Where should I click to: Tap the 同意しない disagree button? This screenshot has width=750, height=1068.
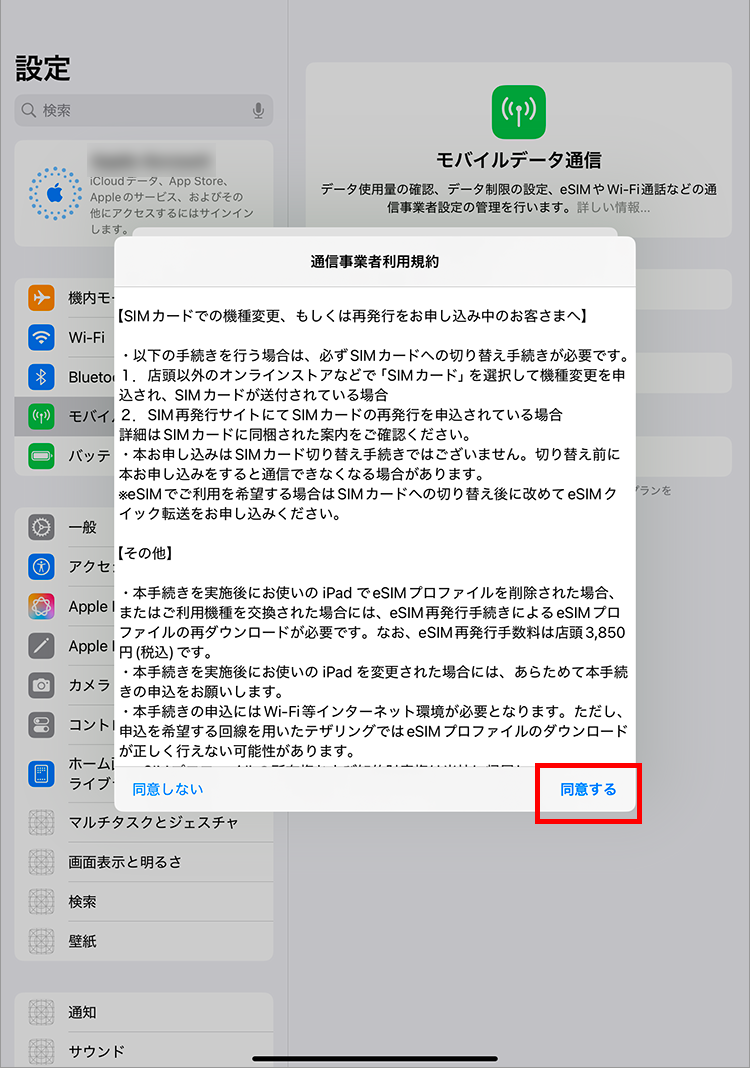pos(168,789)
